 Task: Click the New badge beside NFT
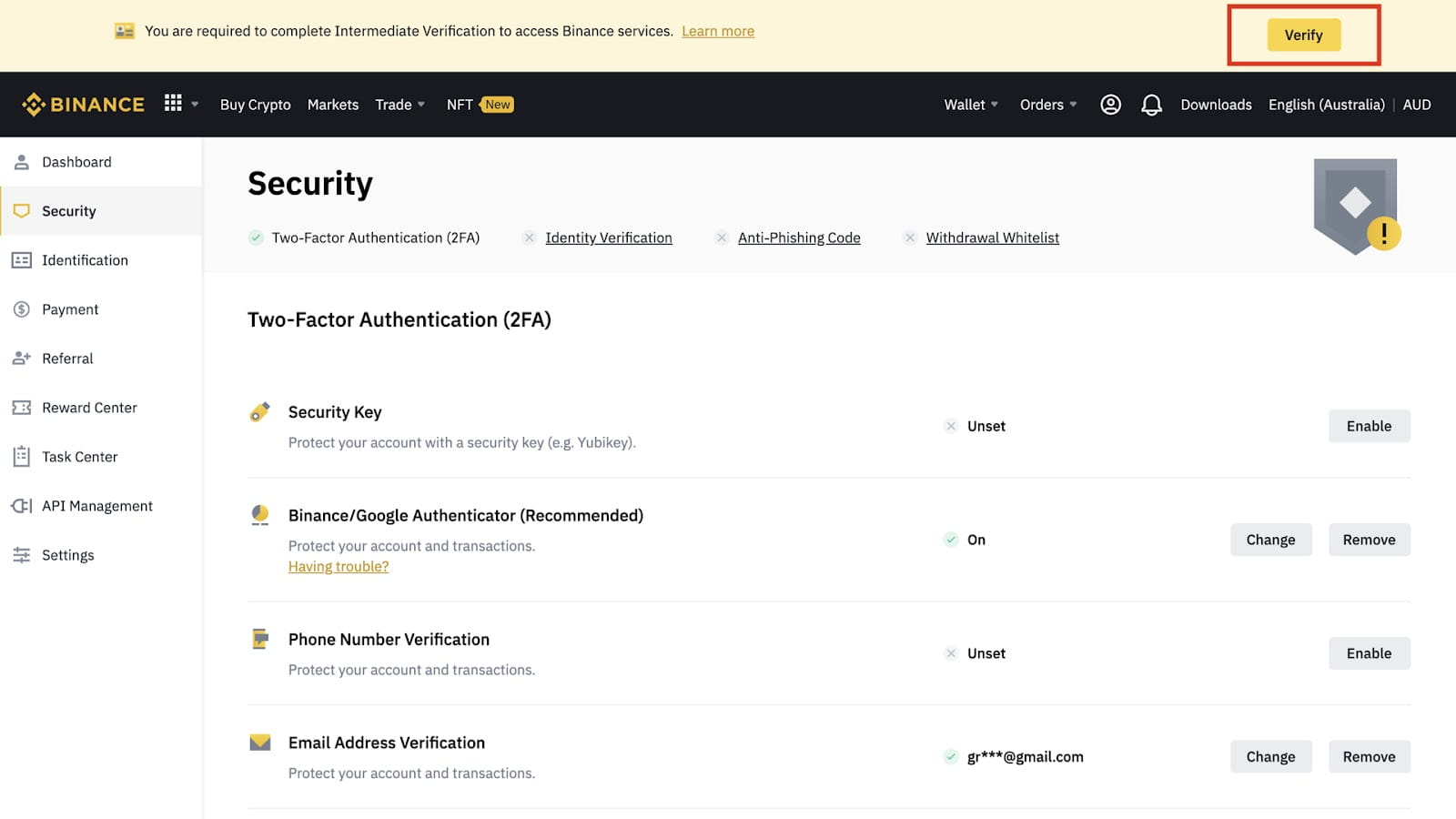(x=497, y=105)
